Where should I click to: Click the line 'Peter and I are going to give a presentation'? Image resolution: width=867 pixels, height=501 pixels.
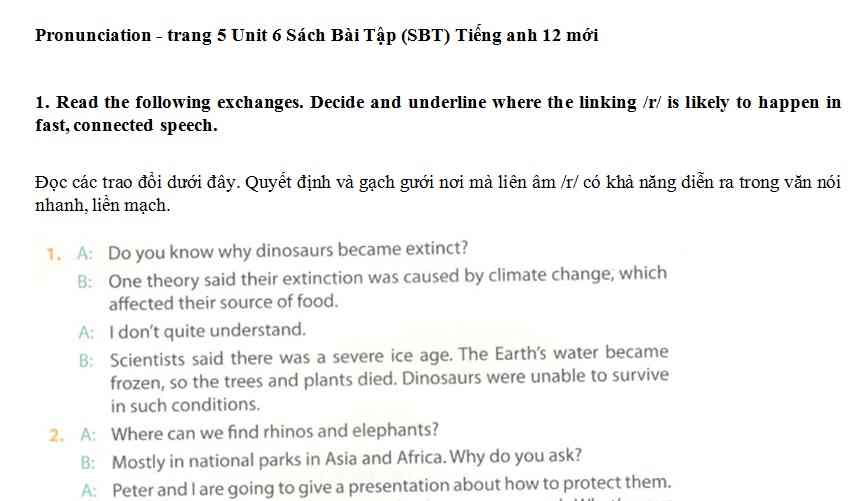(391, 486)
